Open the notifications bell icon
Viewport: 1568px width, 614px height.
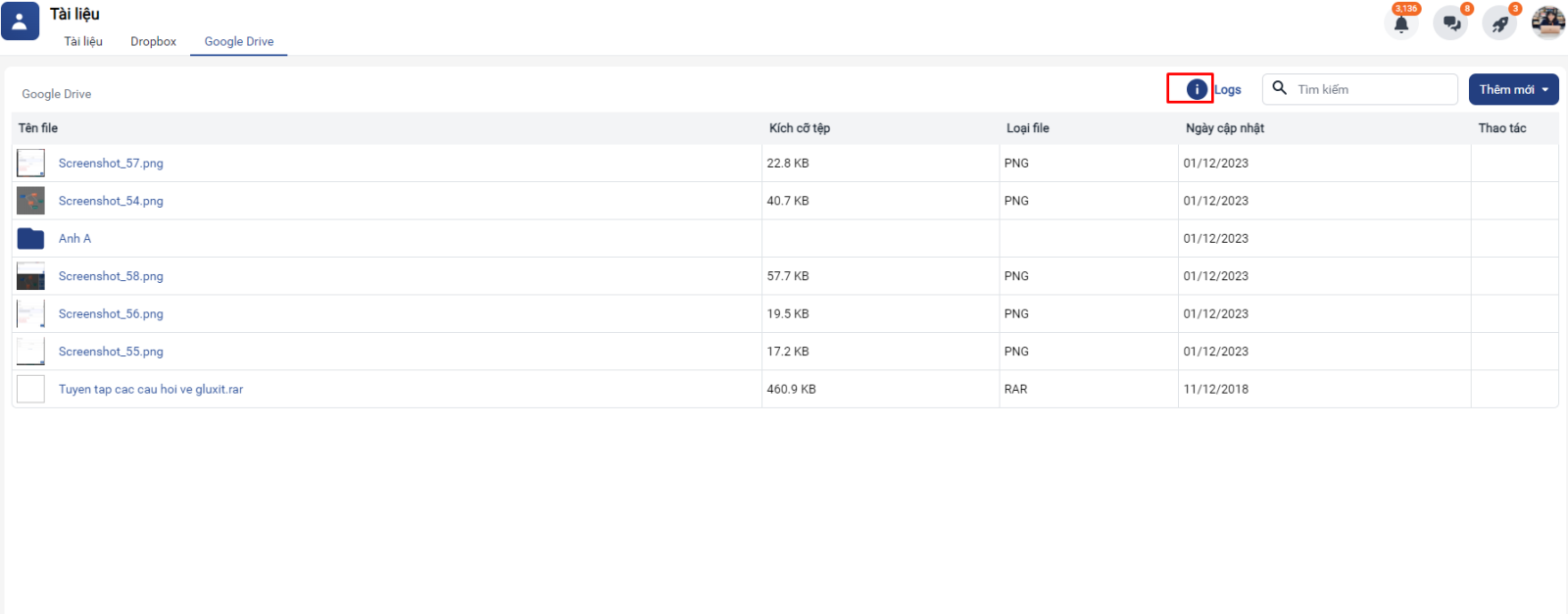(x=1401, y=24)
